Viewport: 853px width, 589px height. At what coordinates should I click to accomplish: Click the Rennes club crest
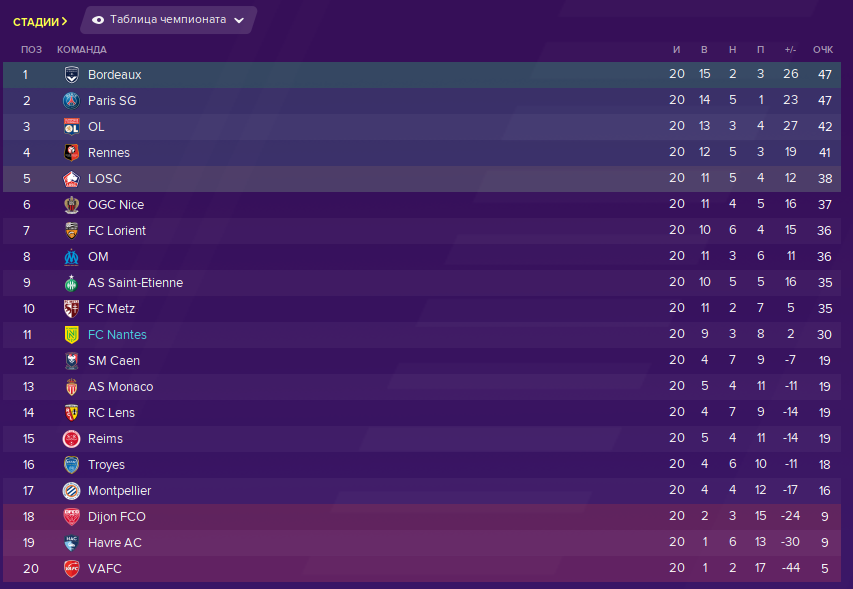pos(71,153)
